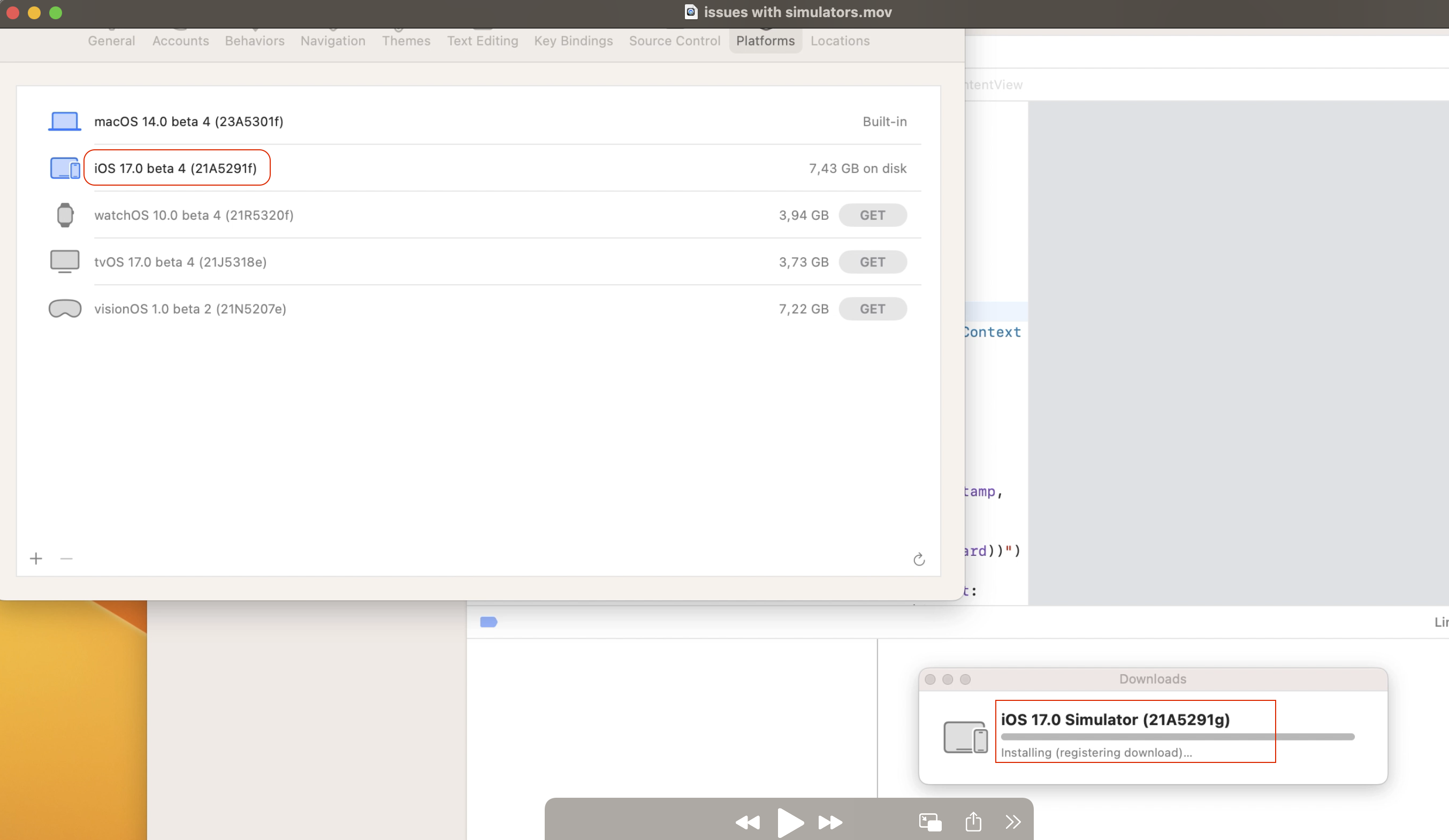Get visionOS 1.0 beta 2 platform
Viewport: 1449px width, 840px height.
[x=872, y=309]
